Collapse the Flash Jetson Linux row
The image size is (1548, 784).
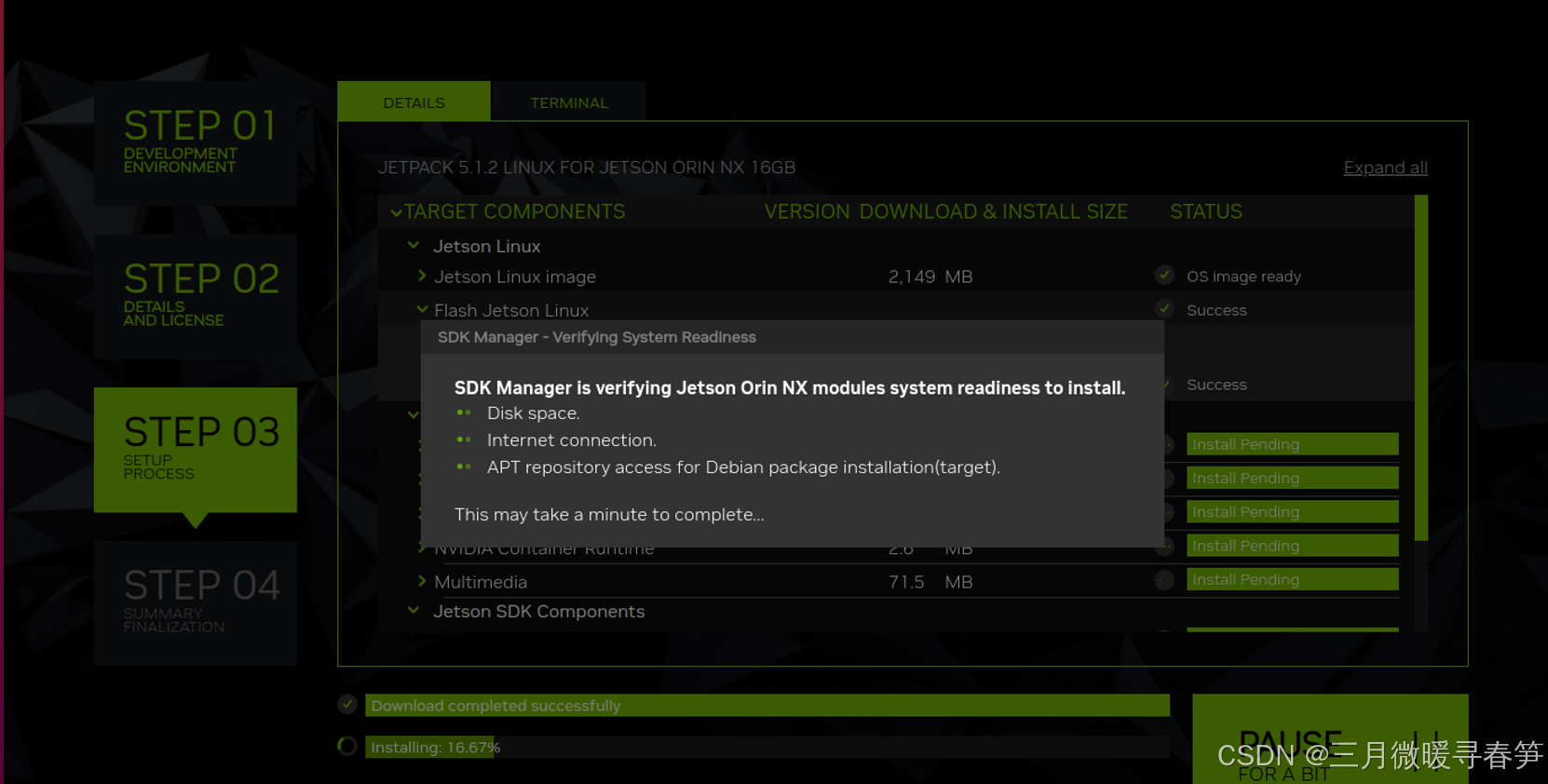coord(422,309)
